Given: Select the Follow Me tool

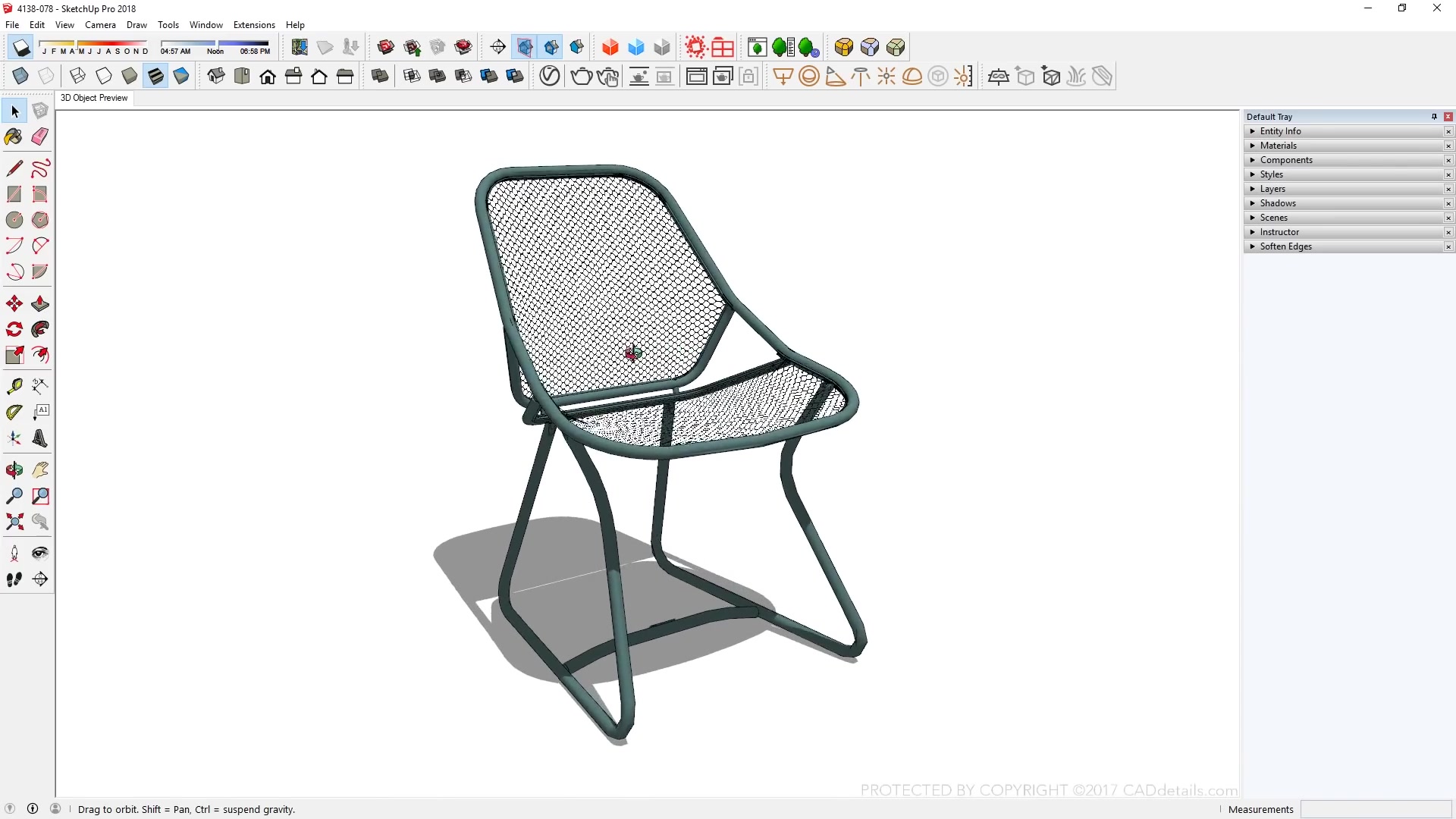Looking at the screenshot, I should point(40,329).
